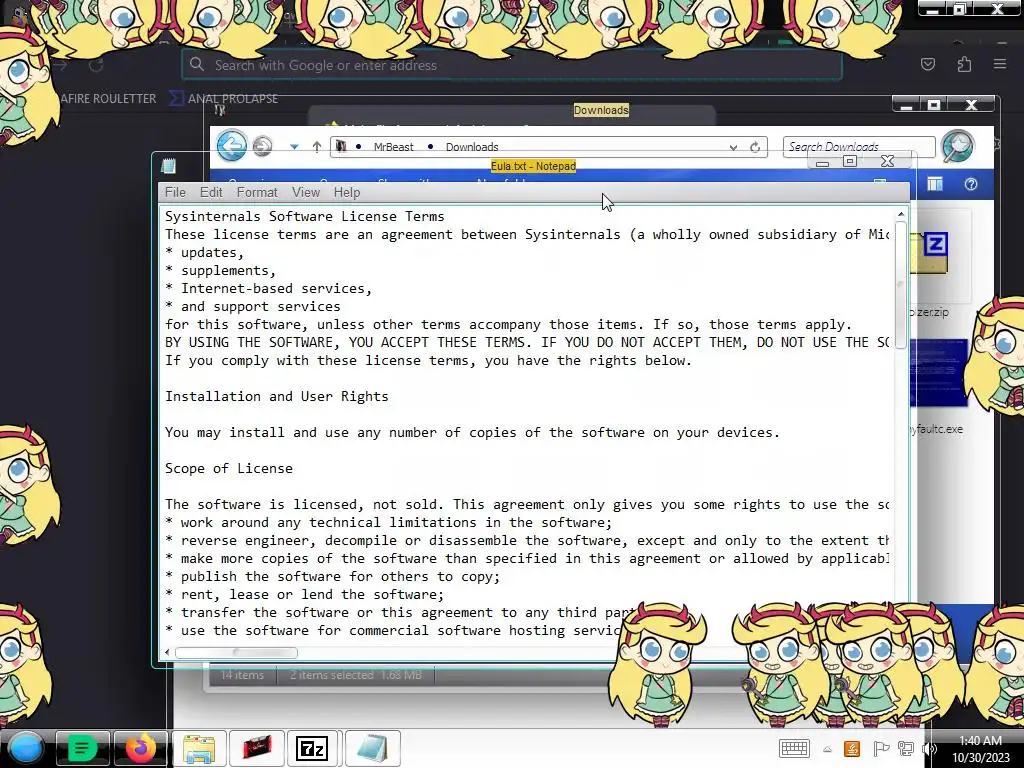This screenshot has width=1024, height=768.
Task: Click the MrBeast breadcrumb in the address bar
Action: (x=393, y=147)
